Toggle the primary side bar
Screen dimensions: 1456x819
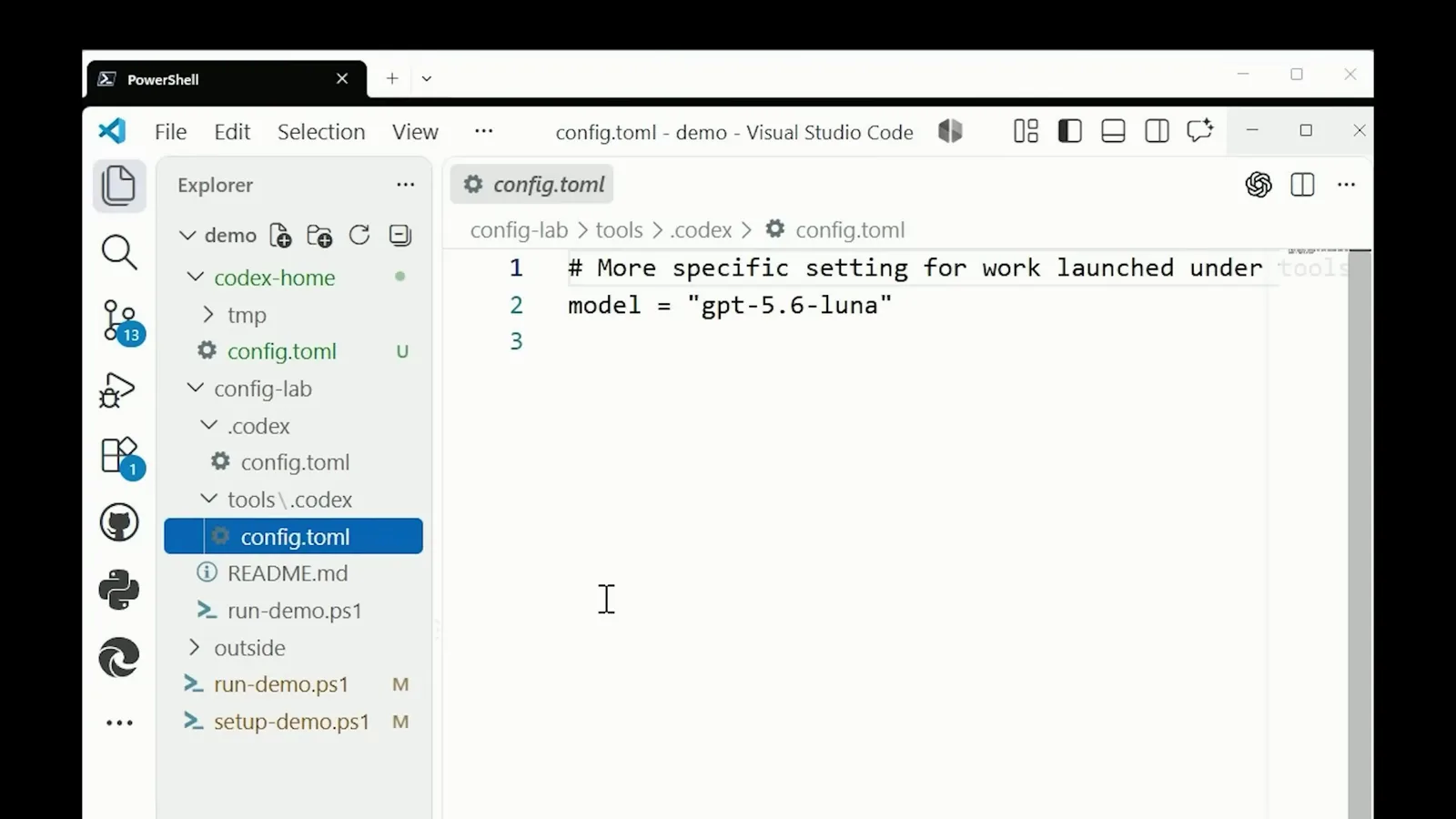(x=1069, y=131)
